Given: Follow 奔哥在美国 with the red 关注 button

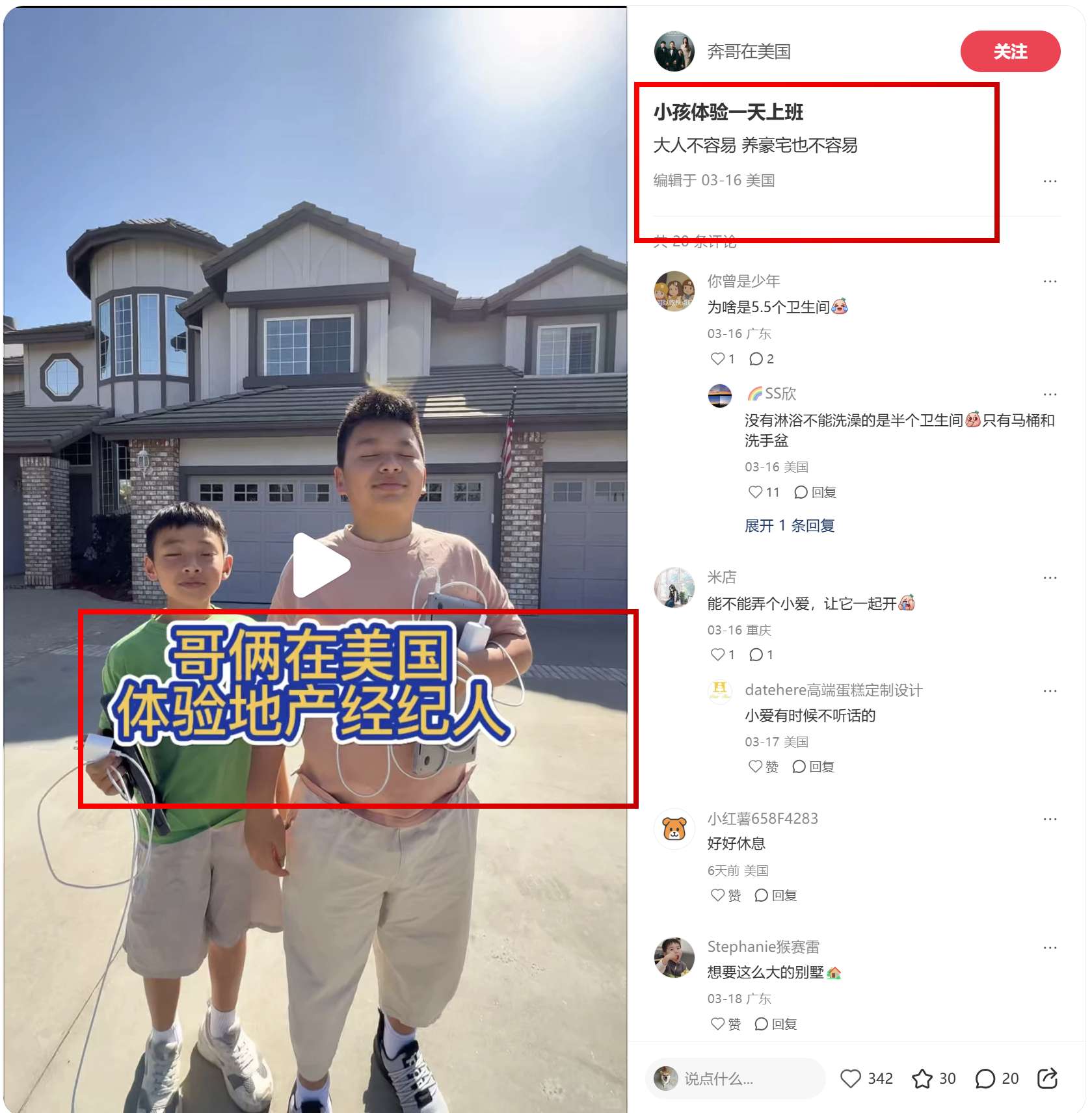Looking at the screenshot, I should click(1010, 51).
